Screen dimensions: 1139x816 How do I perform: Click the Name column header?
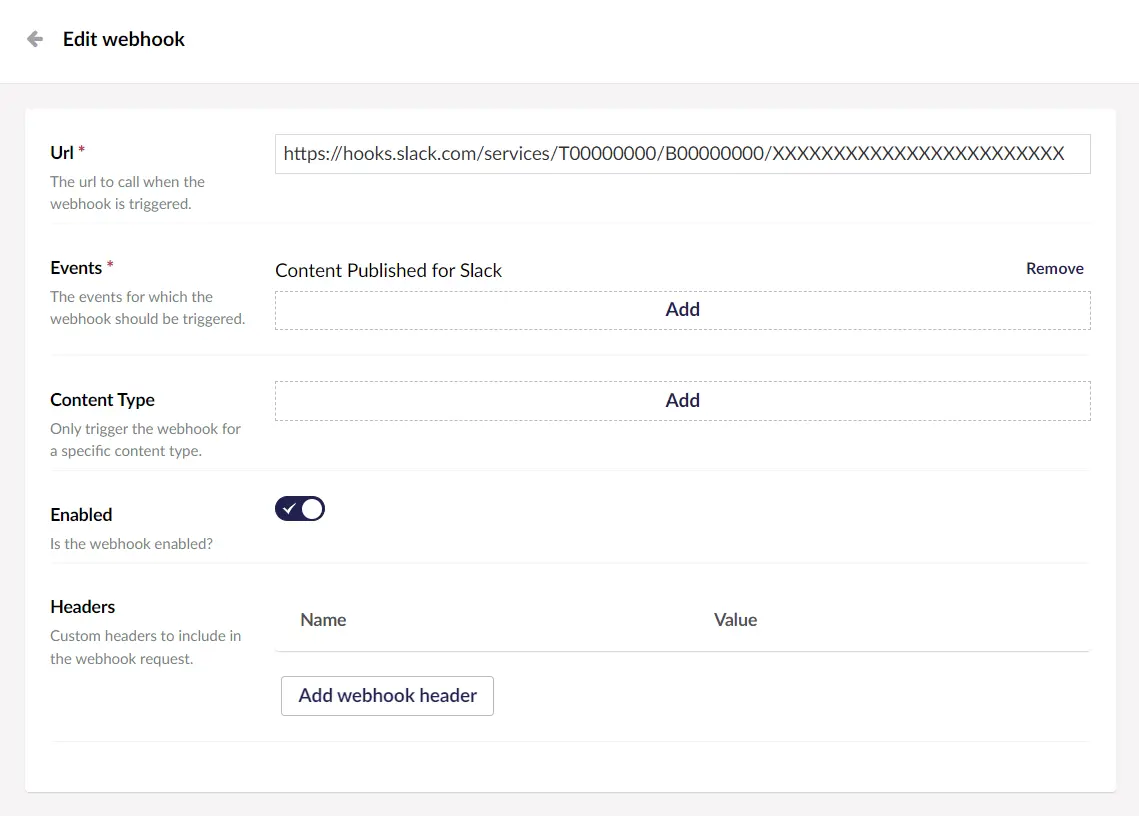[x=323, y=620]
